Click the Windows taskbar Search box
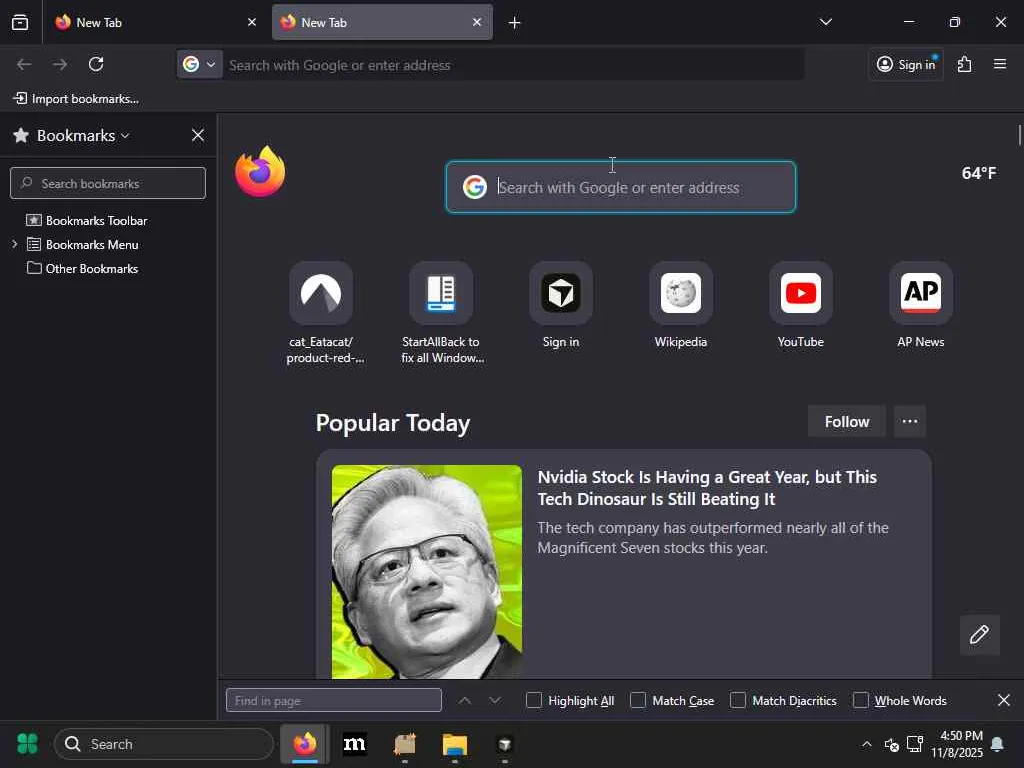 coord(163,744)
